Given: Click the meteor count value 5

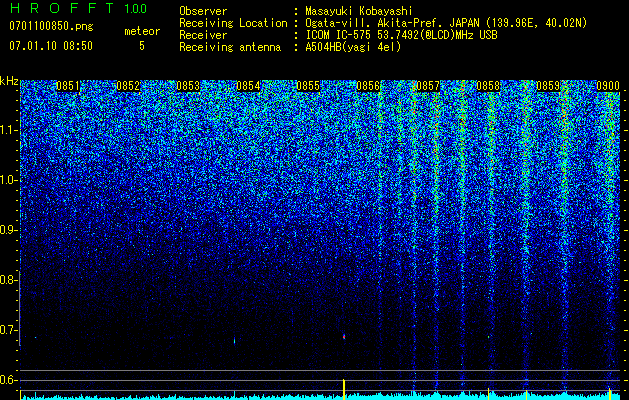Looking at the screenshot, I should click(142, 46).
